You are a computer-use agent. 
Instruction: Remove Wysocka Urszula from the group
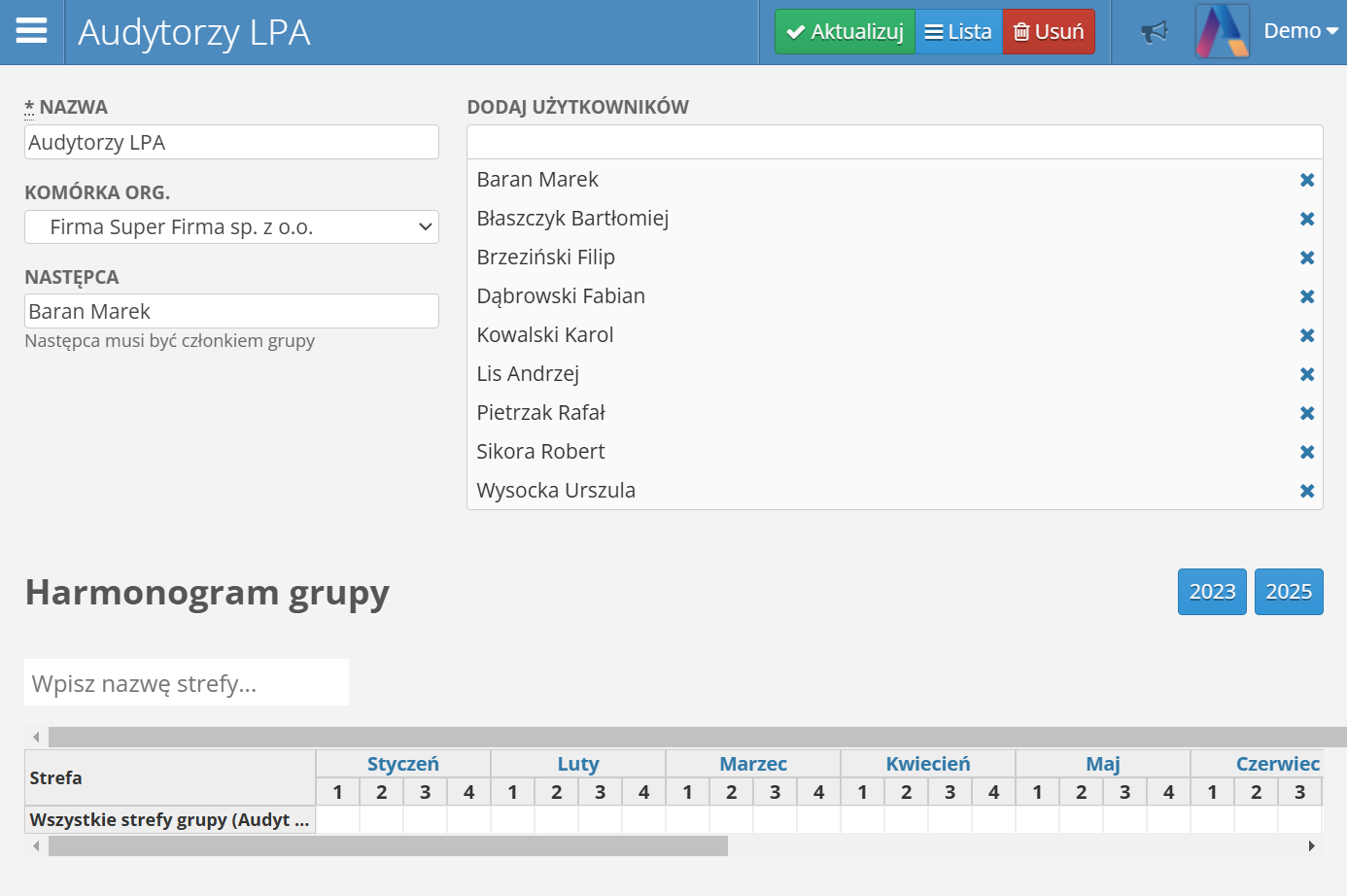tap(1307, 491)
